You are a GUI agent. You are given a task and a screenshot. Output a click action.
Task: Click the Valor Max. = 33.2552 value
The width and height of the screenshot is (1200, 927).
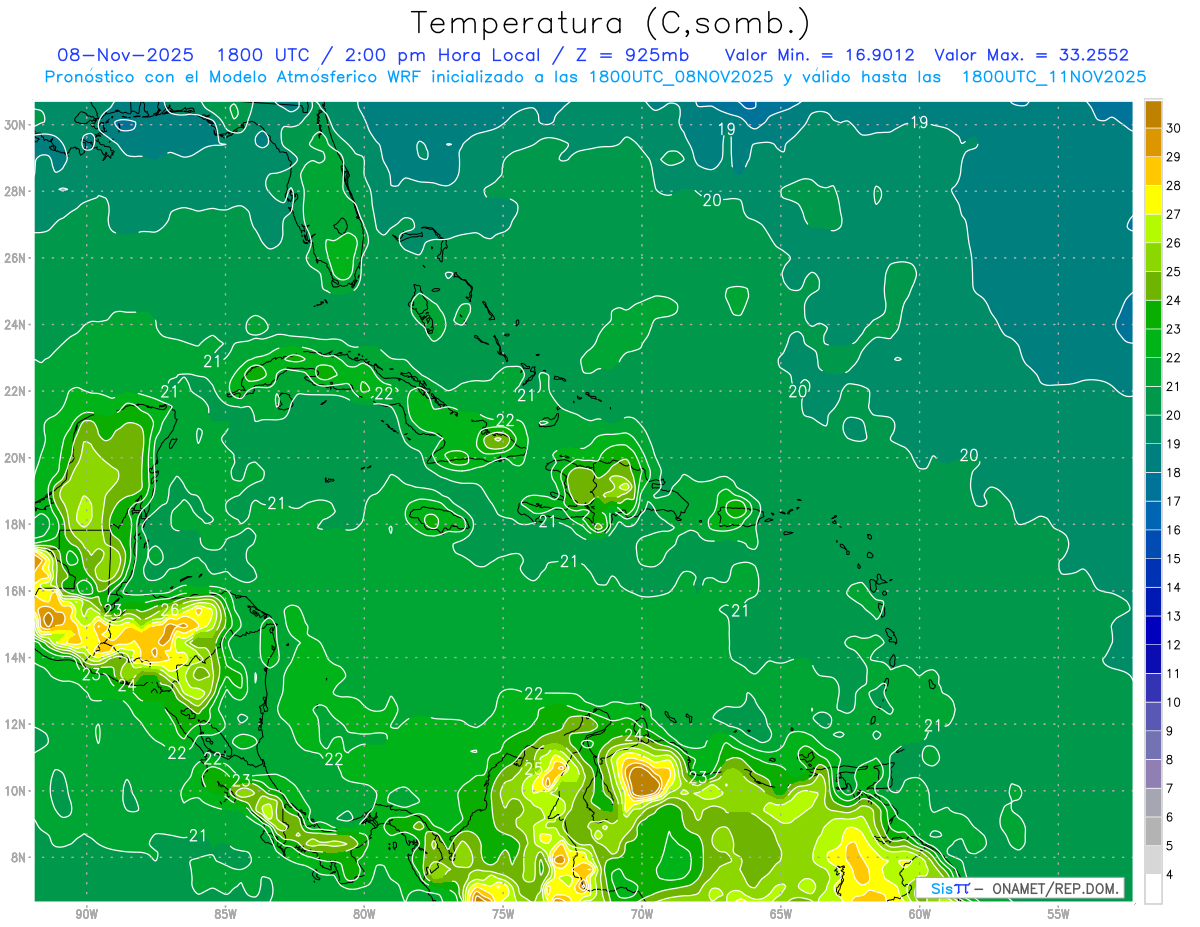(x=1031, y=55)
